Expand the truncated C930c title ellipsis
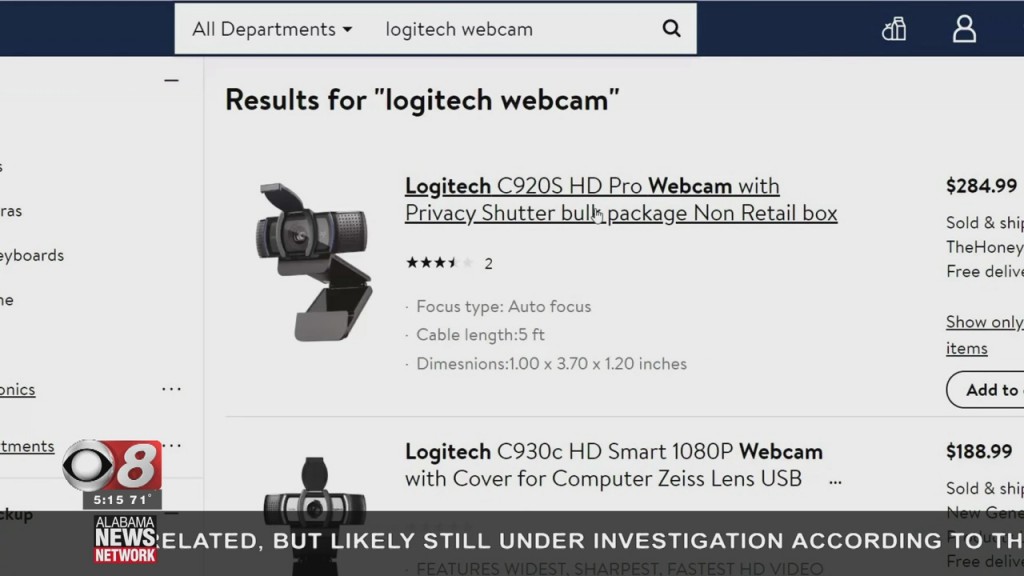This screenshot has height=576, width=1024. 835,482
